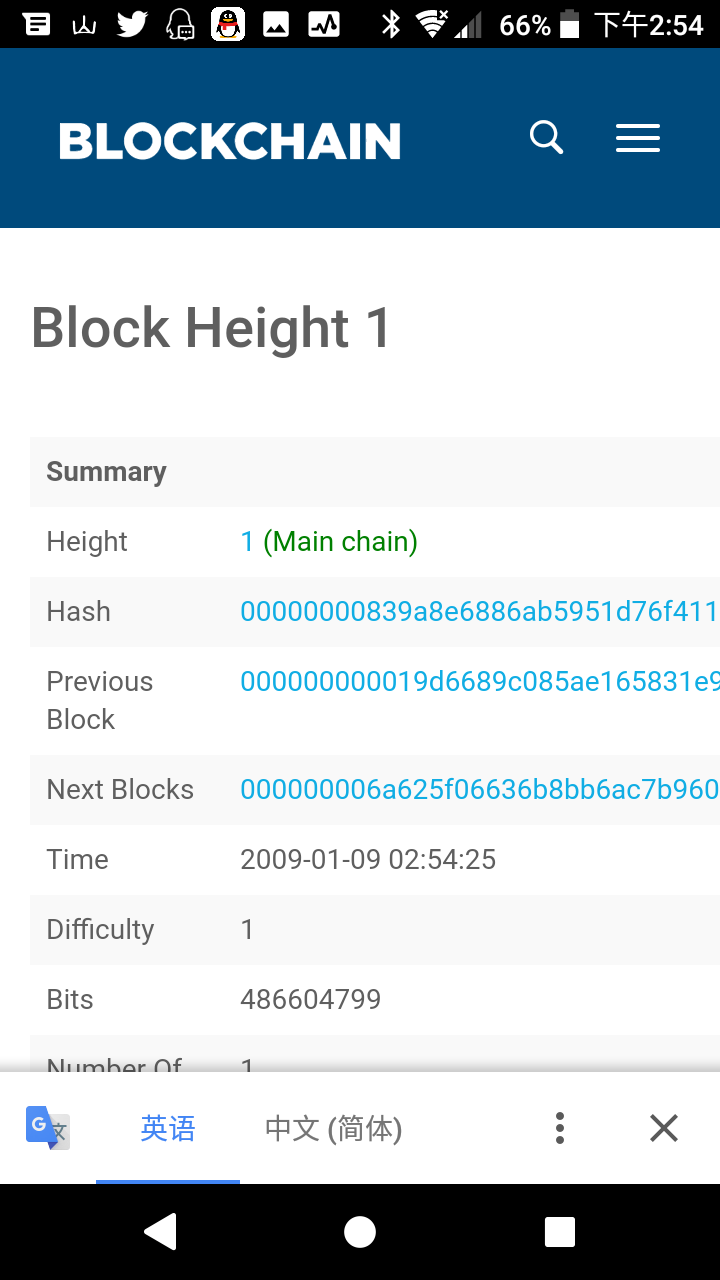Tap the Android back button

(160, 1232)
